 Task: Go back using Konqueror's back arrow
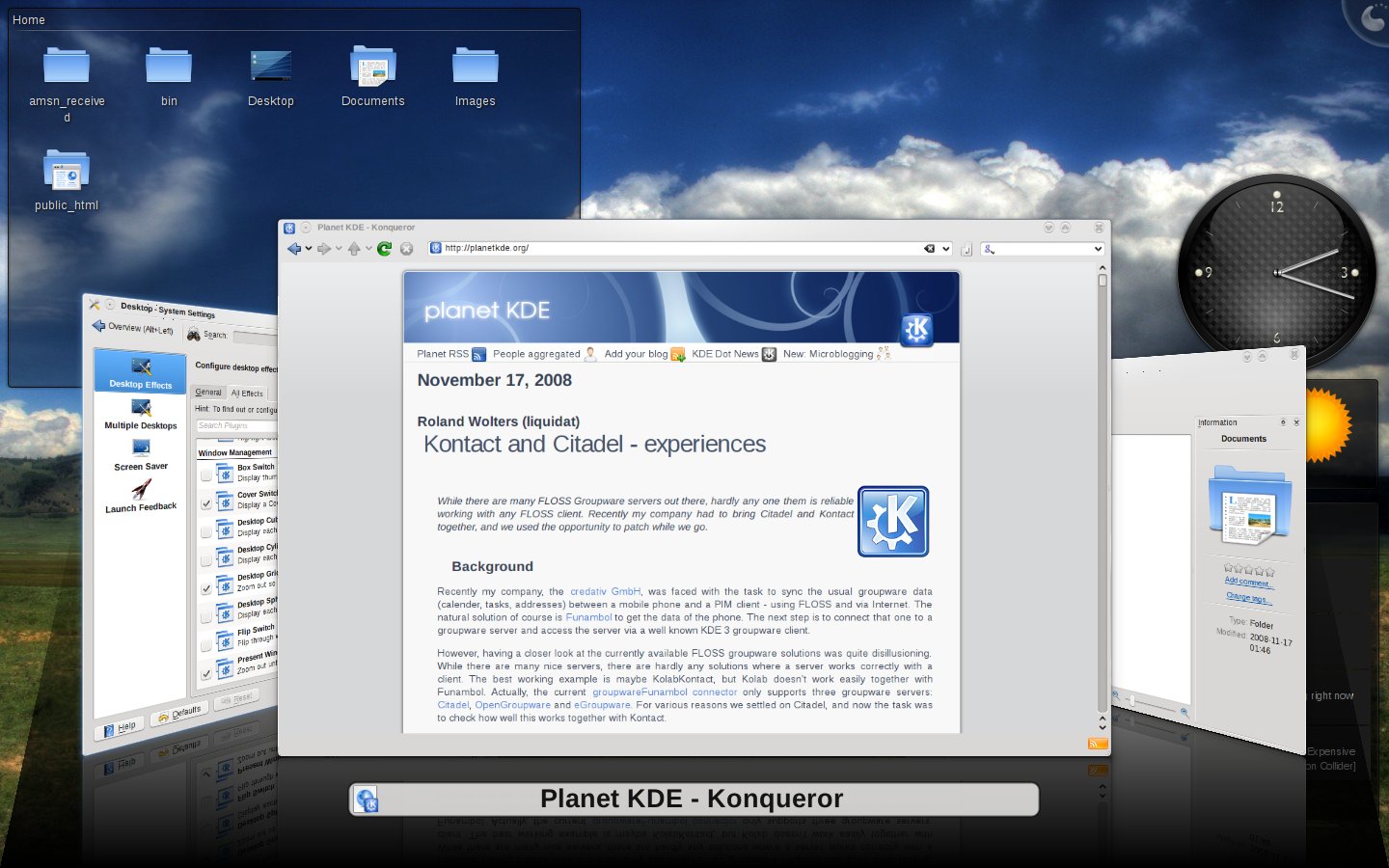[294, 249]
